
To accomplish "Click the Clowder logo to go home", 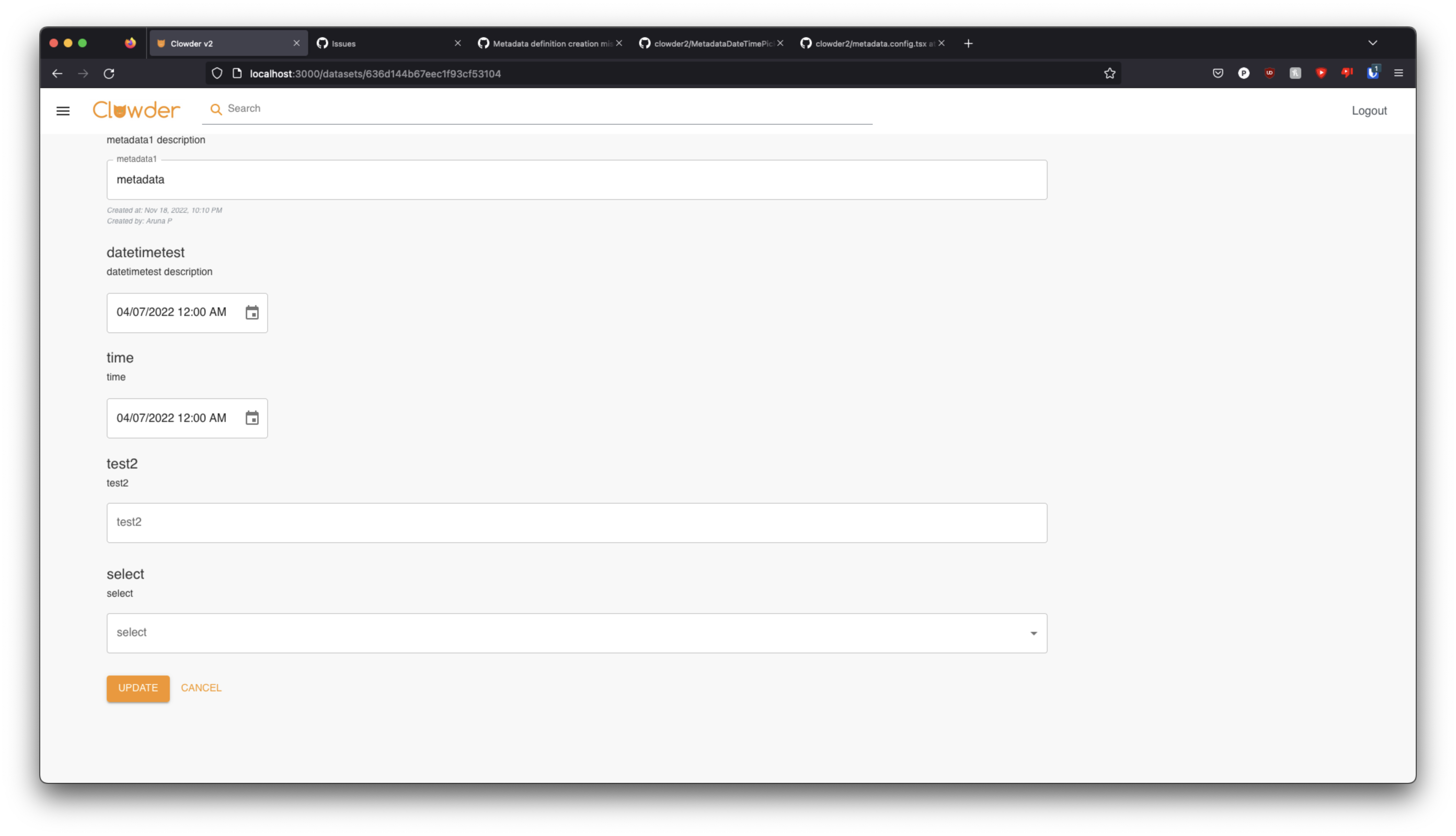I will coord(136,110).
